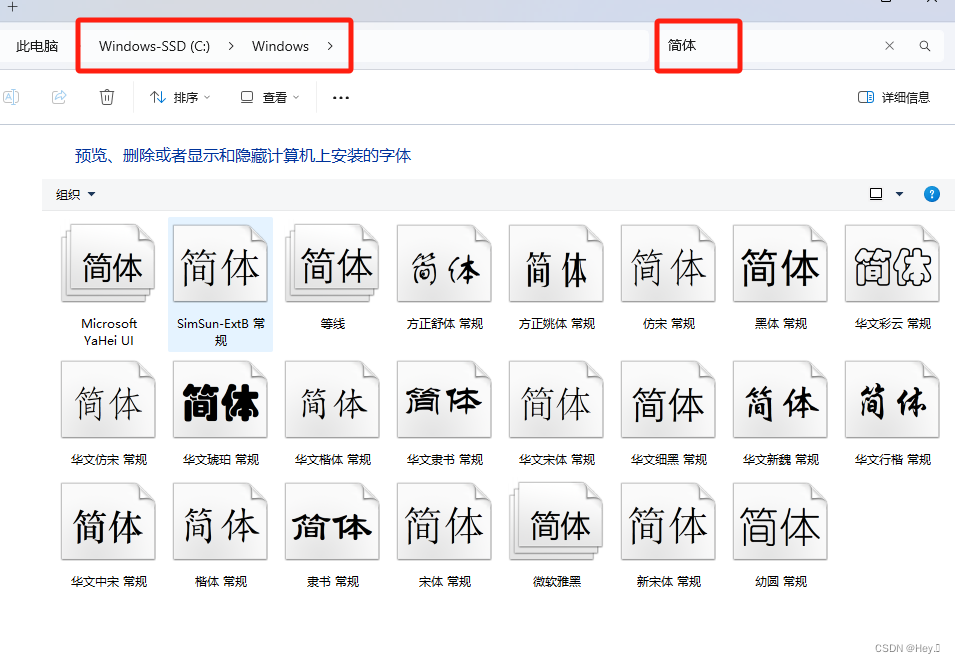Open the help question mark icon
955x663 pixels.
(932, 193)
